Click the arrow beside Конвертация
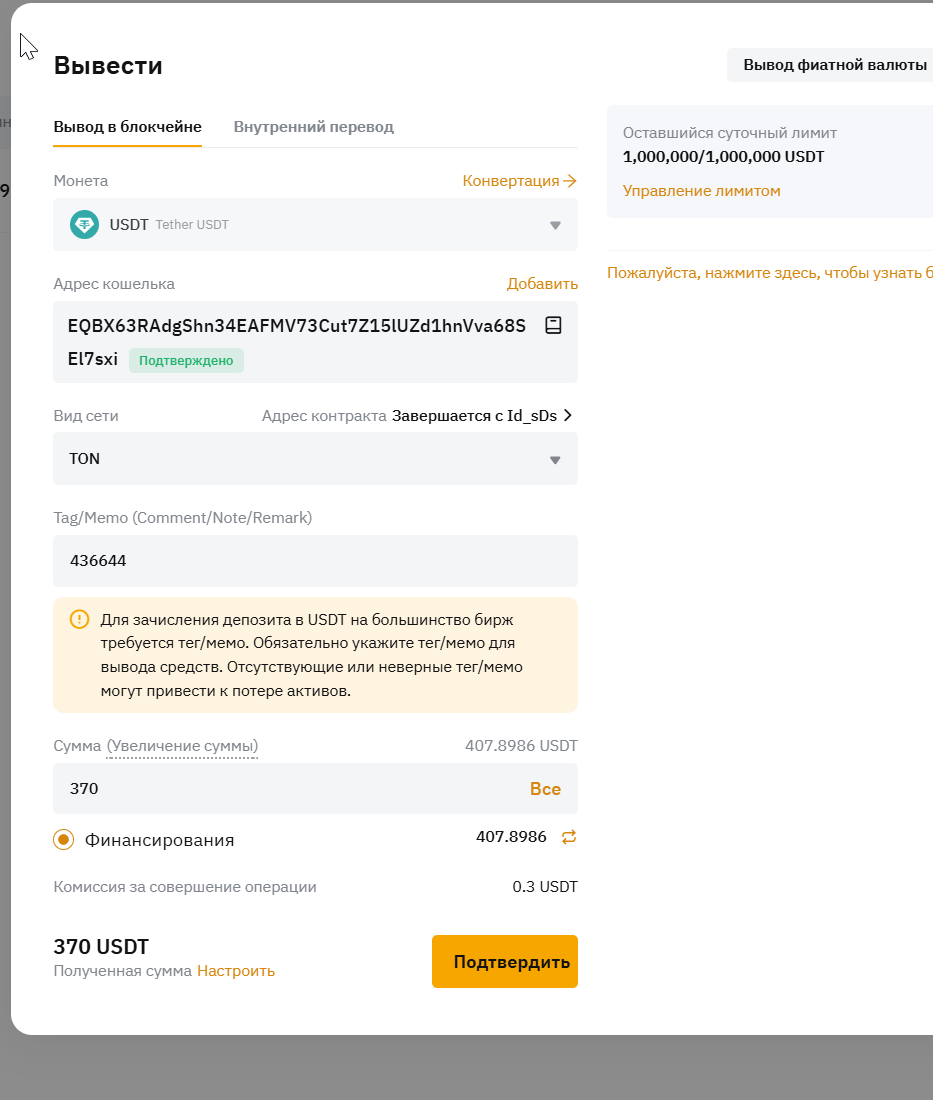This screenshot has height=1100, width=933. 570,181
